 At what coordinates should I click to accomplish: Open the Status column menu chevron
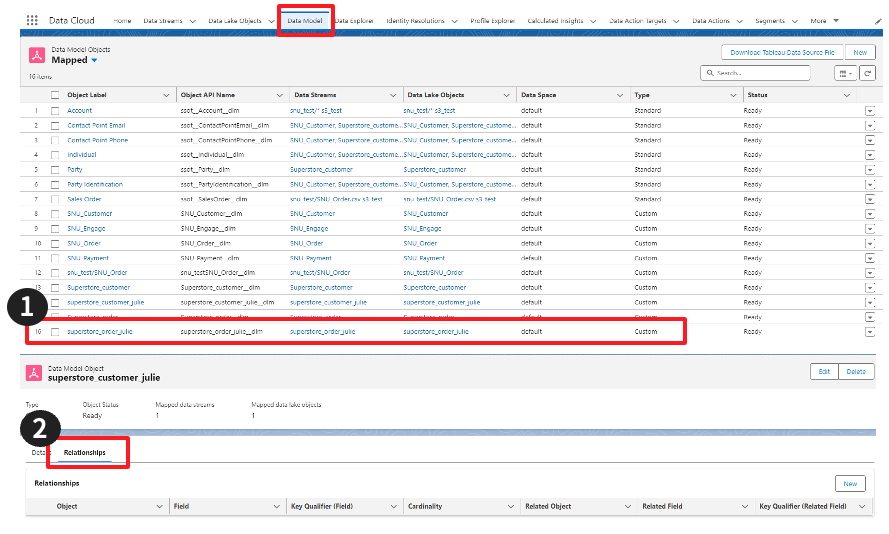846,95
